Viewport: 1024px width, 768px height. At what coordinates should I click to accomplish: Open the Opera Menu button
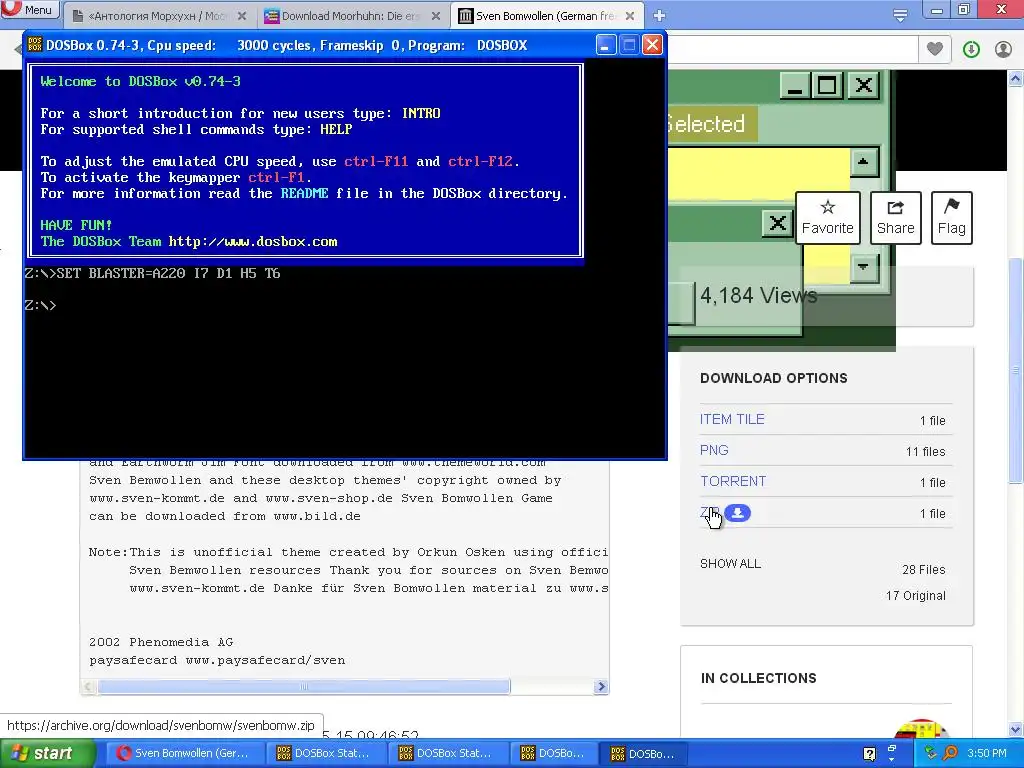tap(30, 9)
